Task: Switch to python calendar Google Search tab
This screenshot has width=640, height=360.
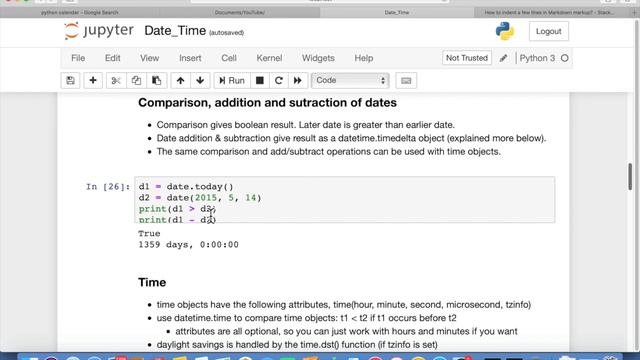Action: (80, 13)
